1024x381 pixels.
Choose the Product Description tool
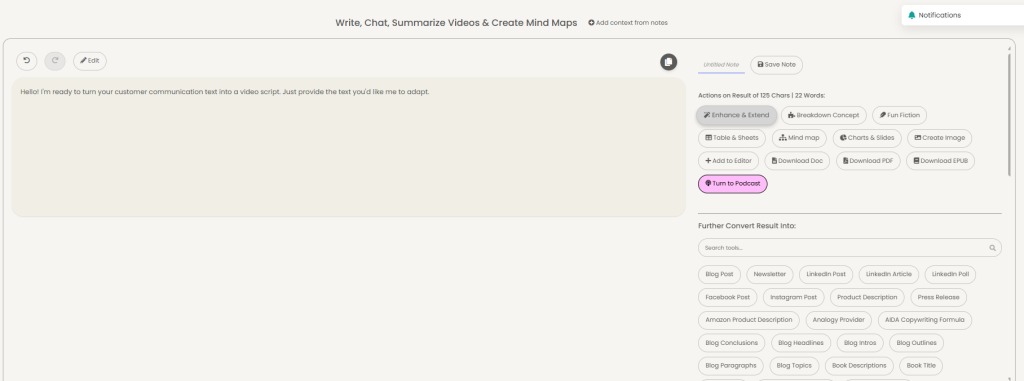point(867,297)
